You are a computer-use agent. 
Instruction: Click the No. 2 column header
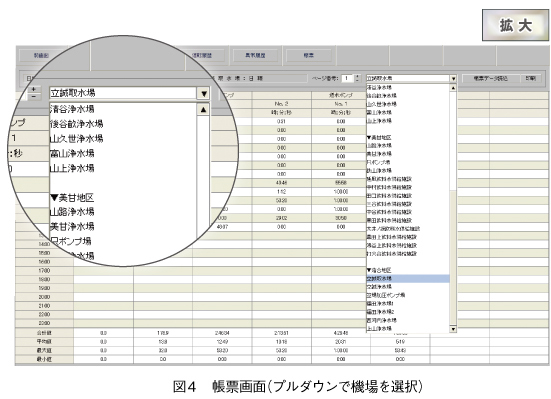[x=281, y=104]
